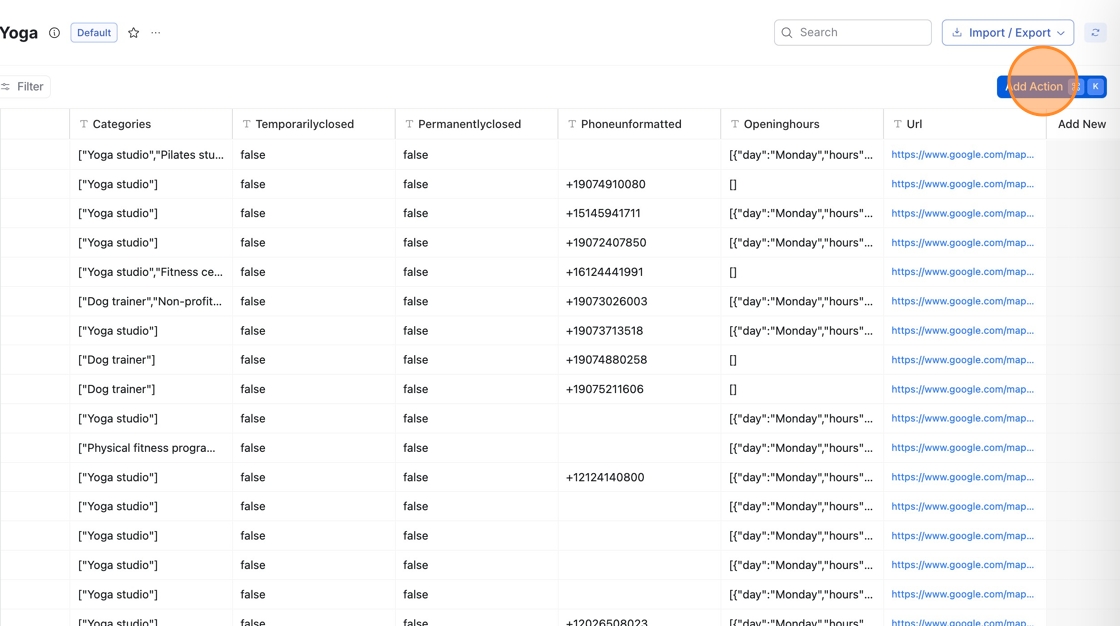This screenshot has height=626, width=1120.
Task: Open the Filter options
Action: pos(24,86)
